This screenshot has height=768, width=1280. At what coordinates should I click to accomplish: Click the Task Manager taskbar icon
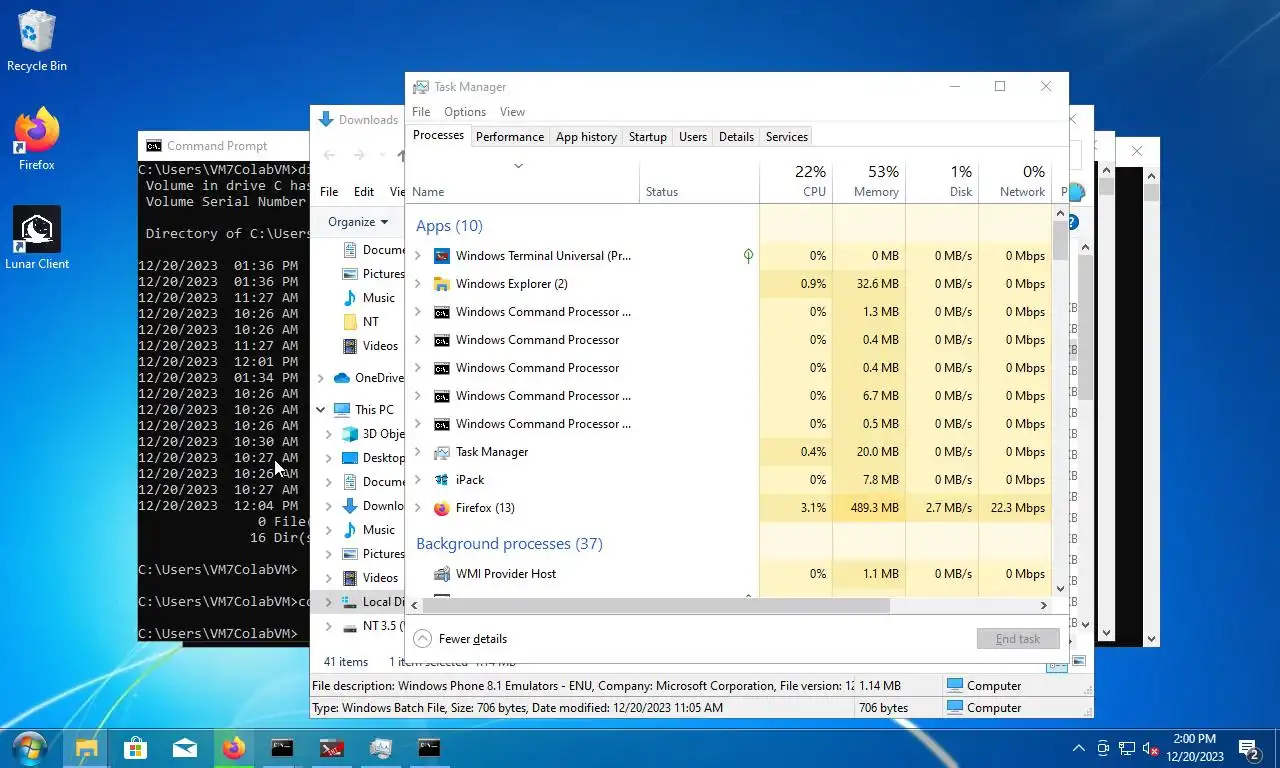[x=381, y=748]
